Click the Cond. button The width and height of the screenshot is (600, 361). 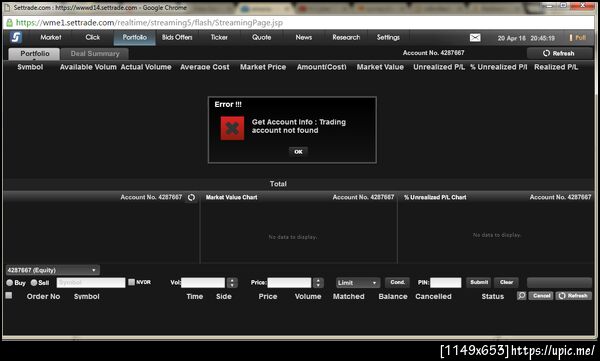point(397,283)
